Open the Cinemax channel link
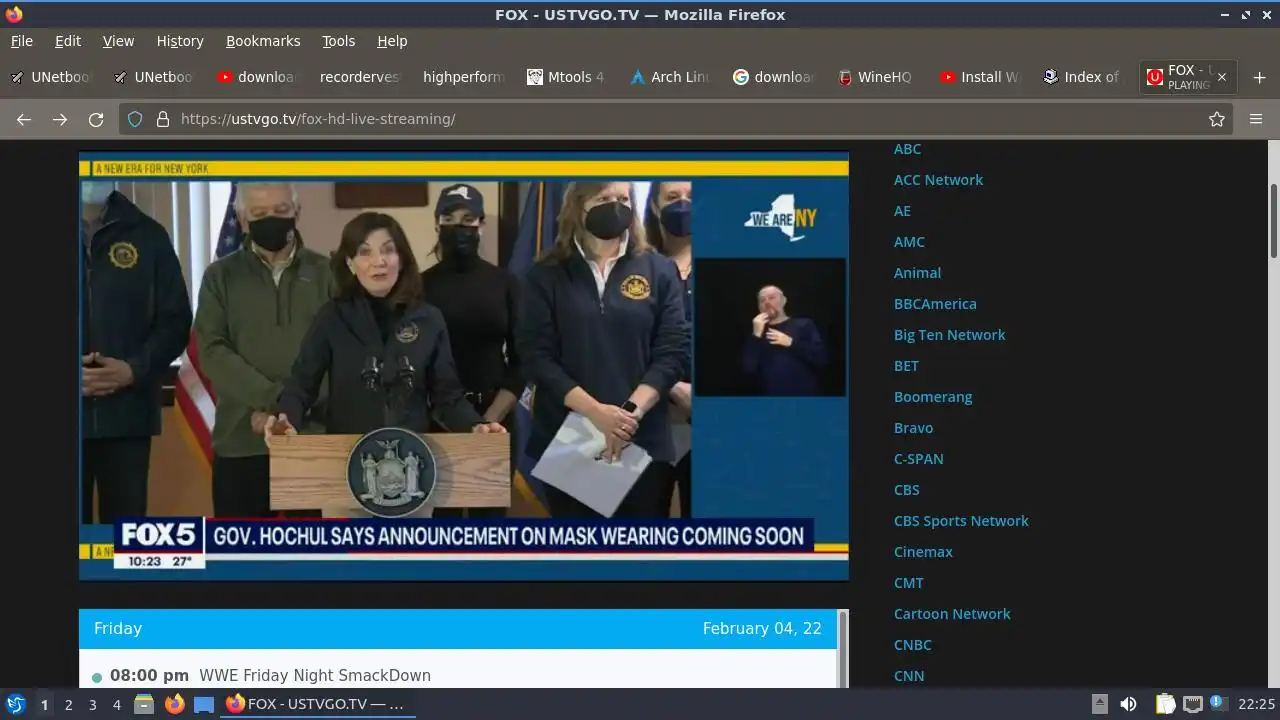Screen dimensions: 1280x720 [923, 552]
